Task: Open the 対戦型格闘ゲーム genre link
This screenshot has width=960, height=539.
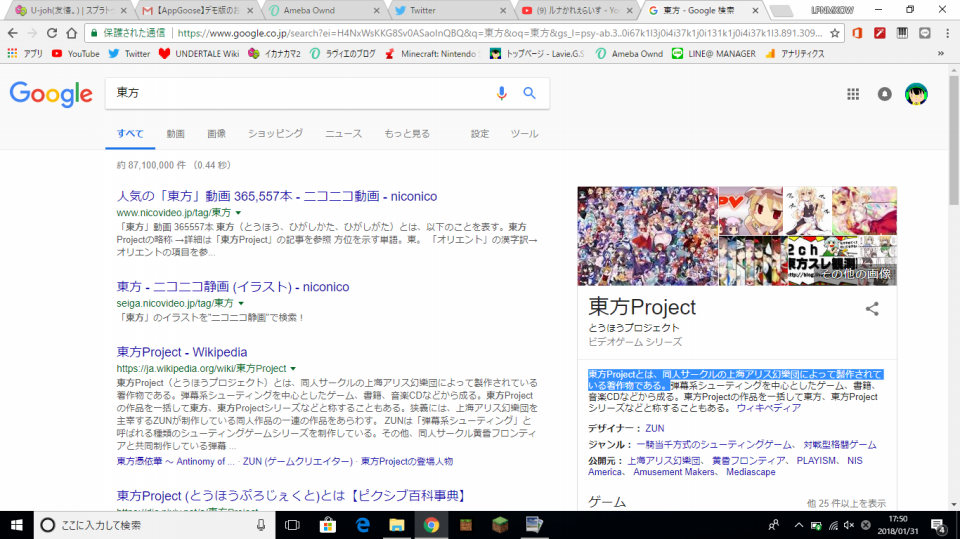Action: [840, 445]
